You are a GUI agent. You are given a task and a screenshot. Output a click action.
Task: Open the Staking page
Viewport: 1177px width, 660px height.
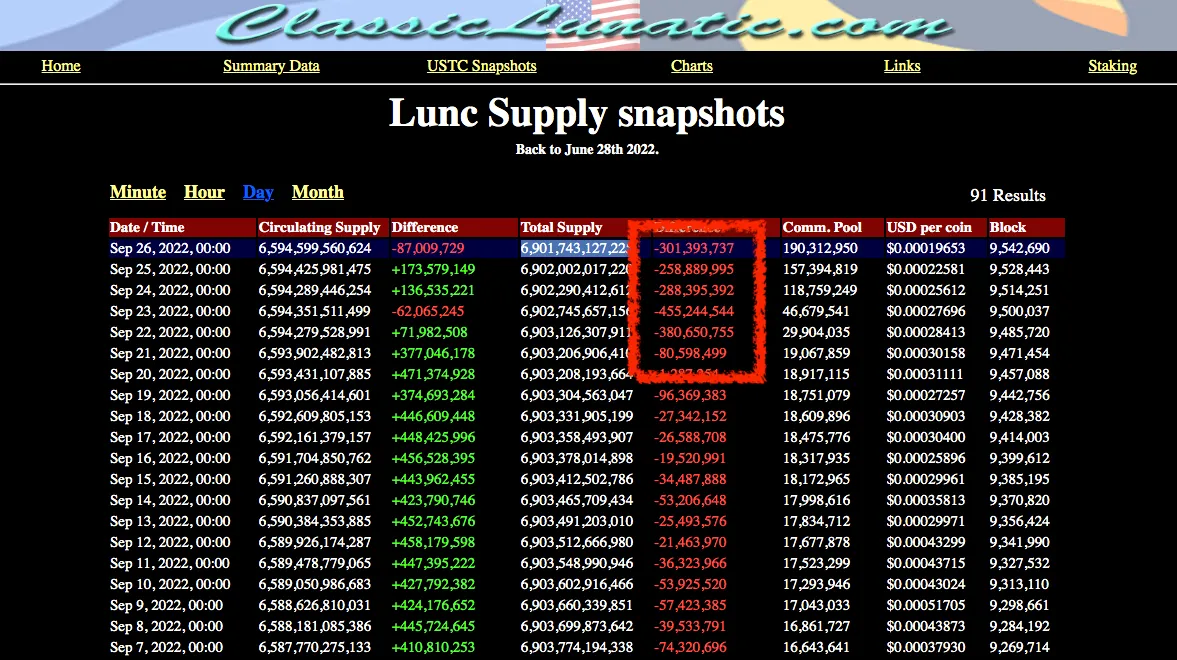1112,66
